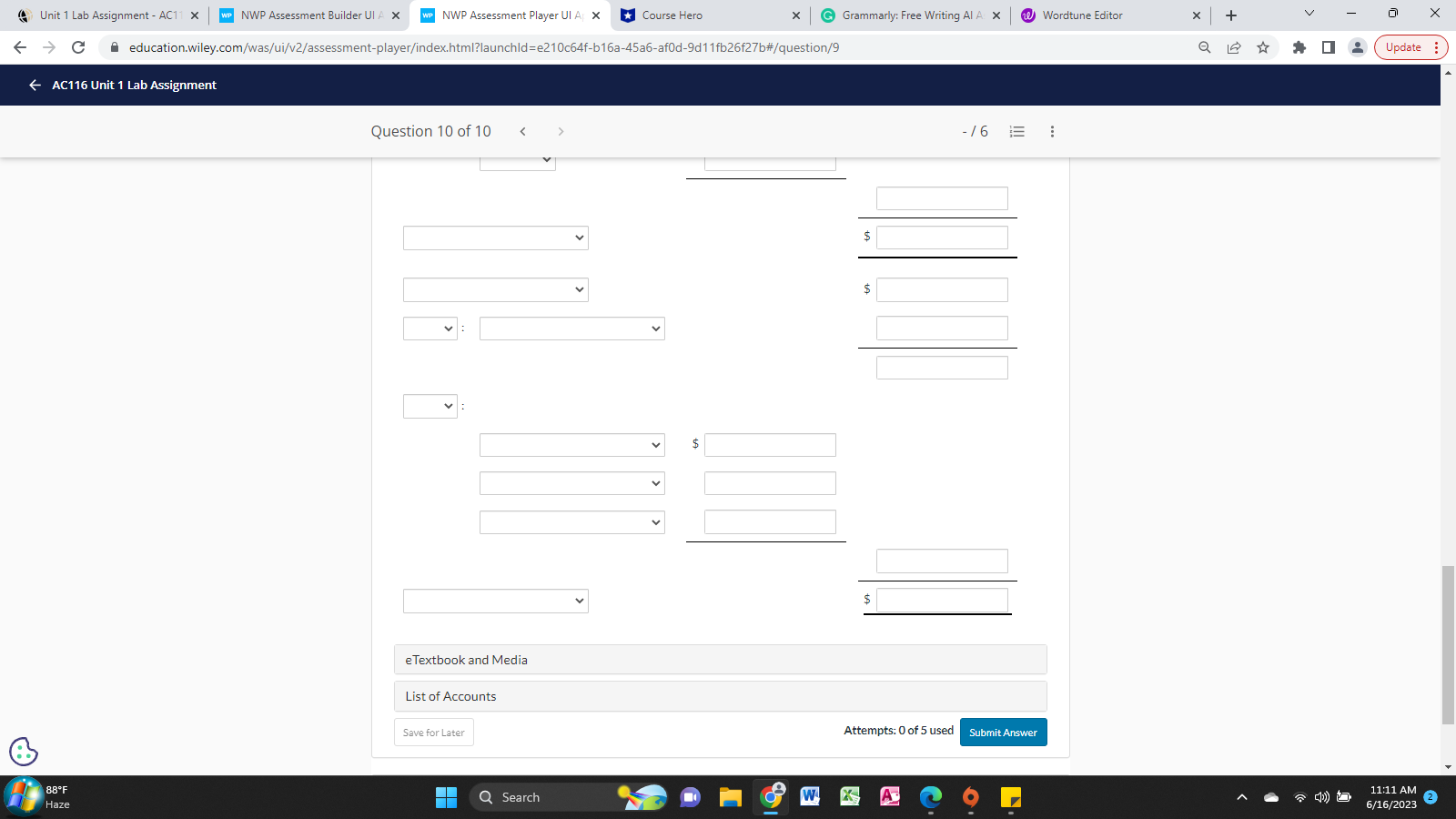Open the first account name dropdown

coord(495,238)
